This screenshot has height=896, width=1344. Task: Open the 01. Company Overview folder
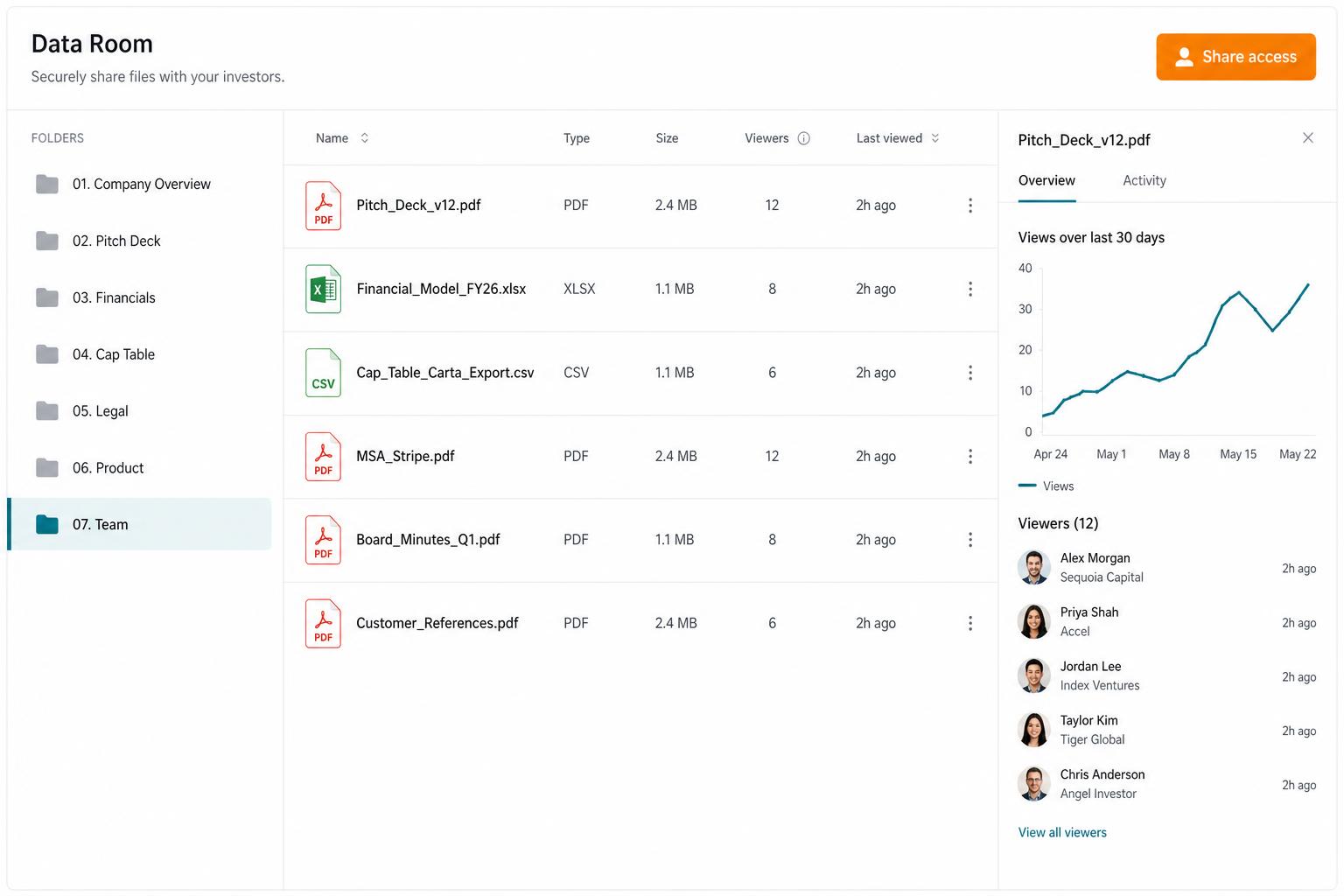[x=141, y=184]
